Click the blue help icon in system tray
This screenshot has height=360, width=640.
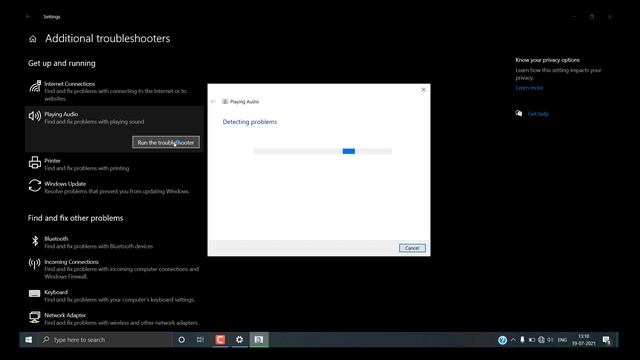pyautogui.click(x=502, y=340)
